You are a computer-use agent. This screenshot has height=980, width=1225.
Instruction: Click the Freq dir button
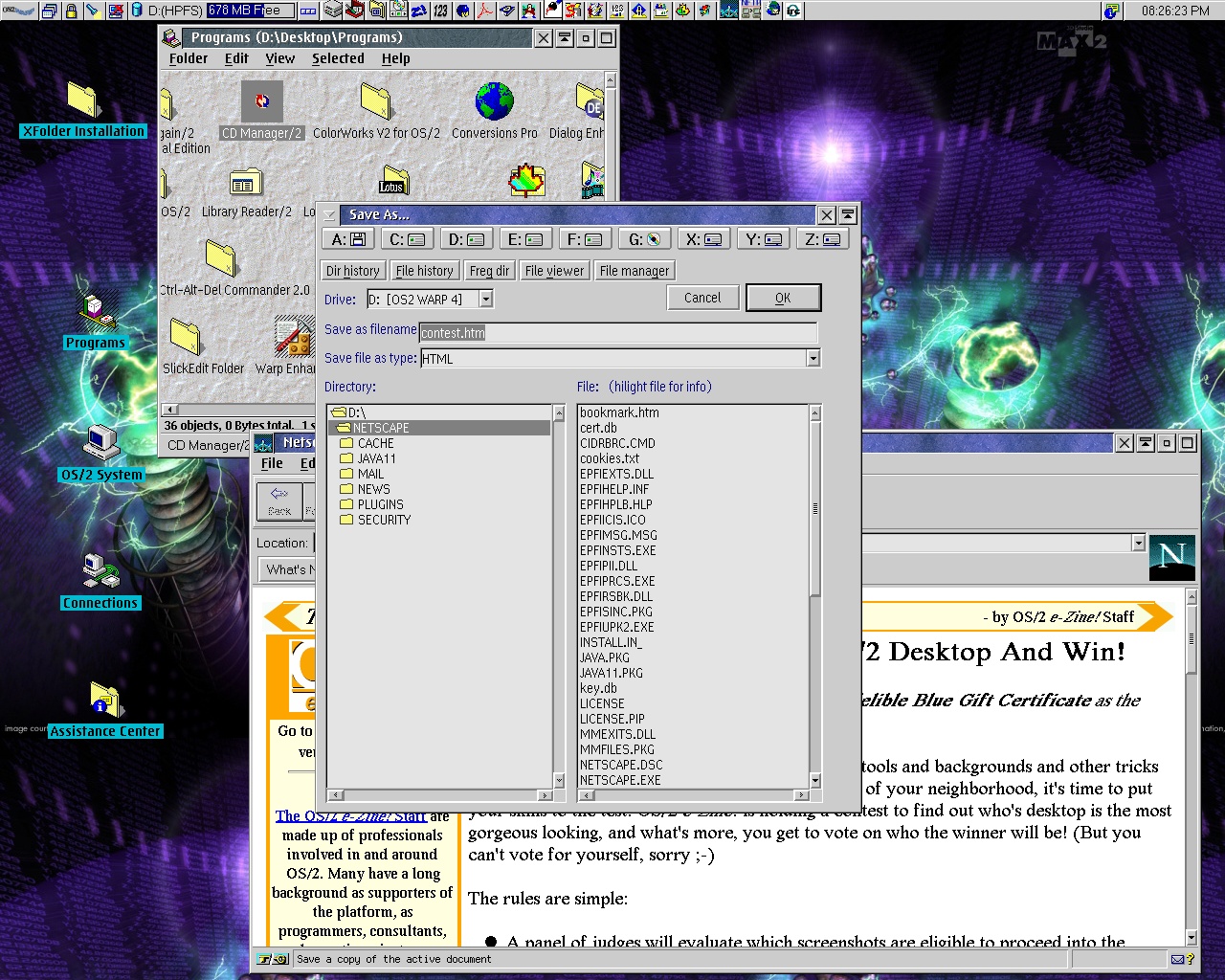click(489, 271)
